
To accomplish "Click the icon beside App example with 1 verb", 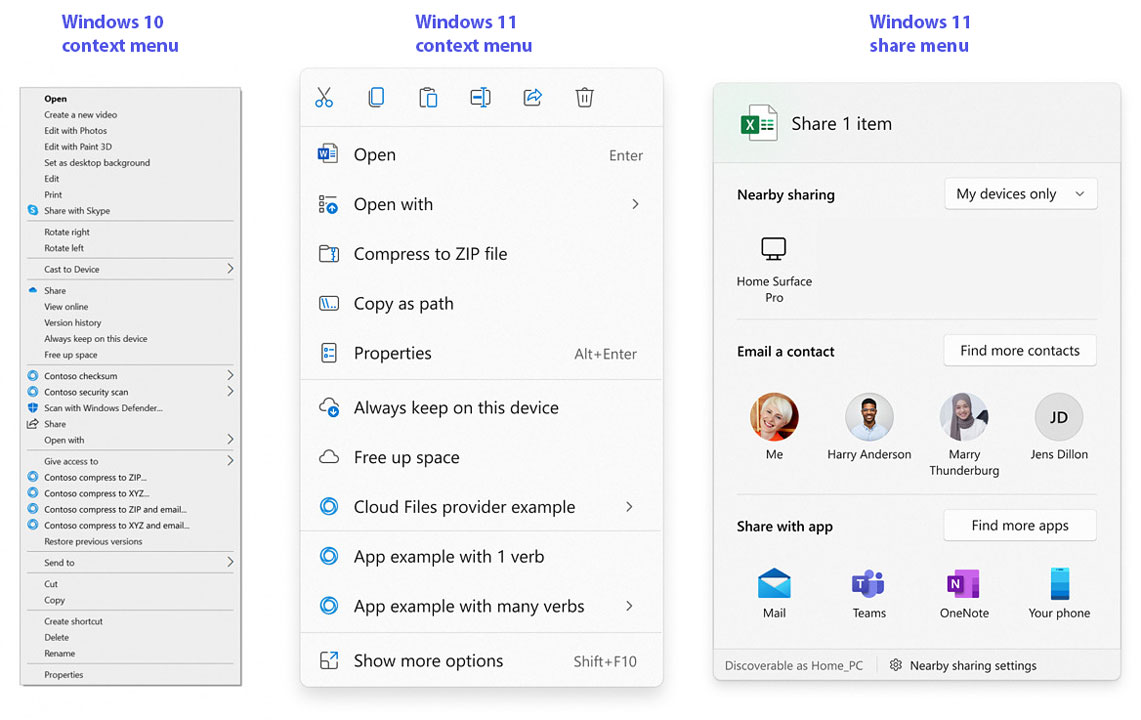I will (x=329, y=556).
